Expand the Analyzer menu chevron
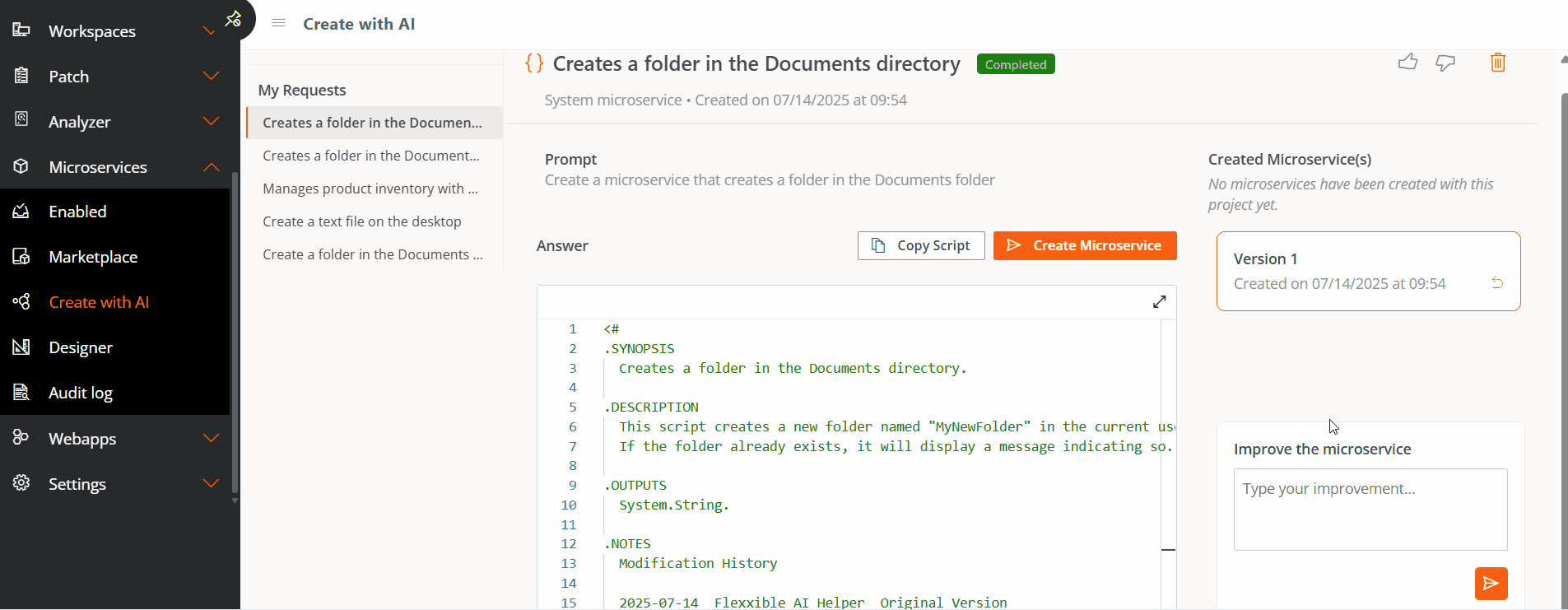This screenshot has width=1568, height=610. click(211, 121)
